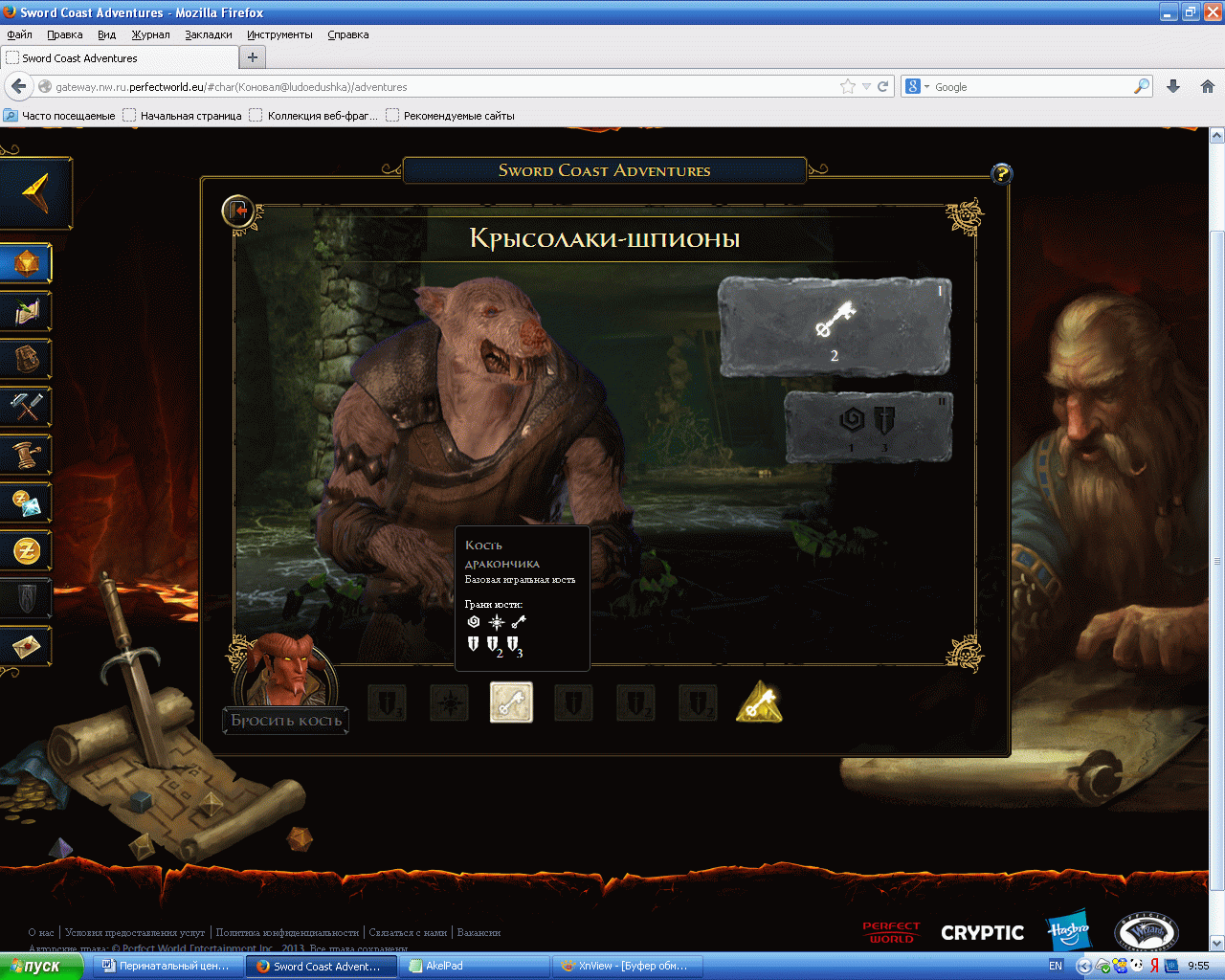1225x980 pixels.
Task: Open a new tab with plus button
Action: point(253,57)
